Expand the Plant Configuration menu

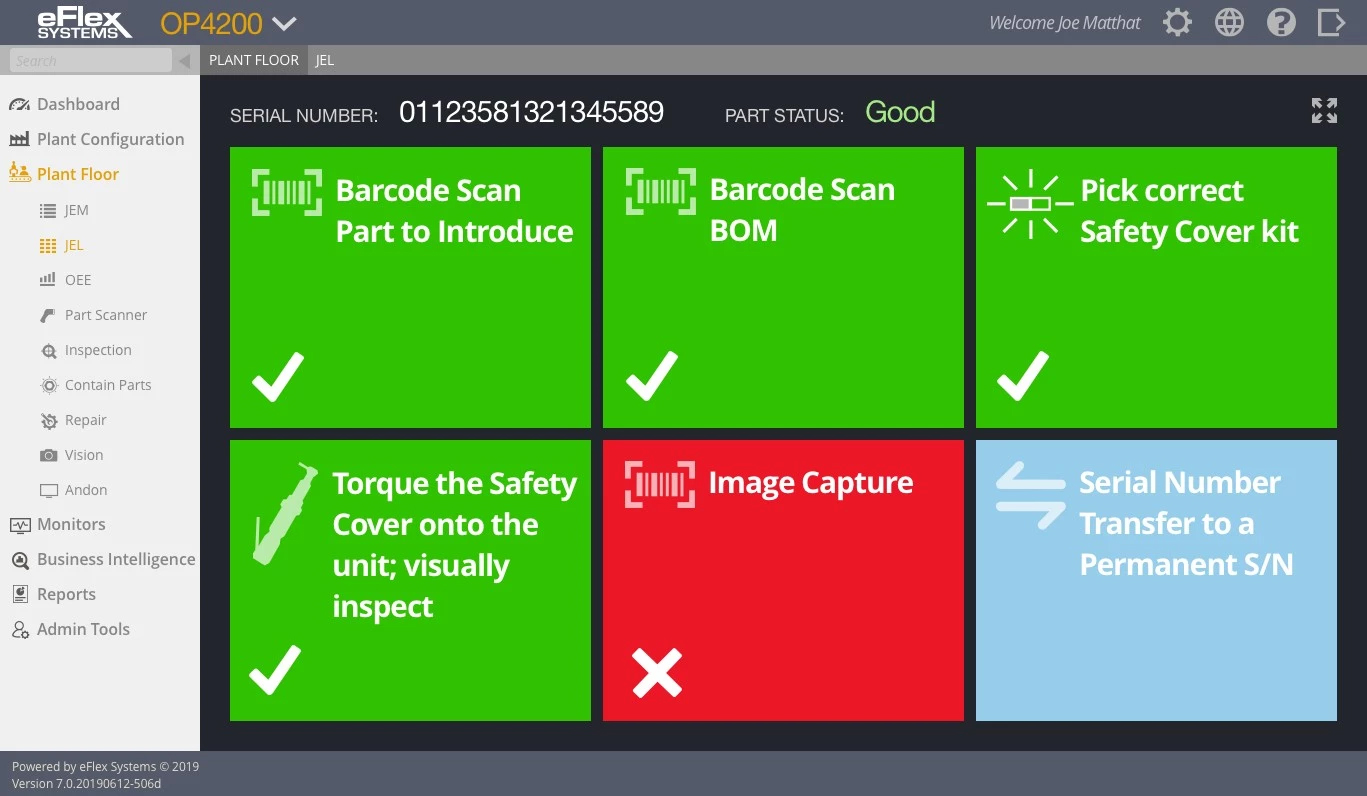click(x=110, y=139)
